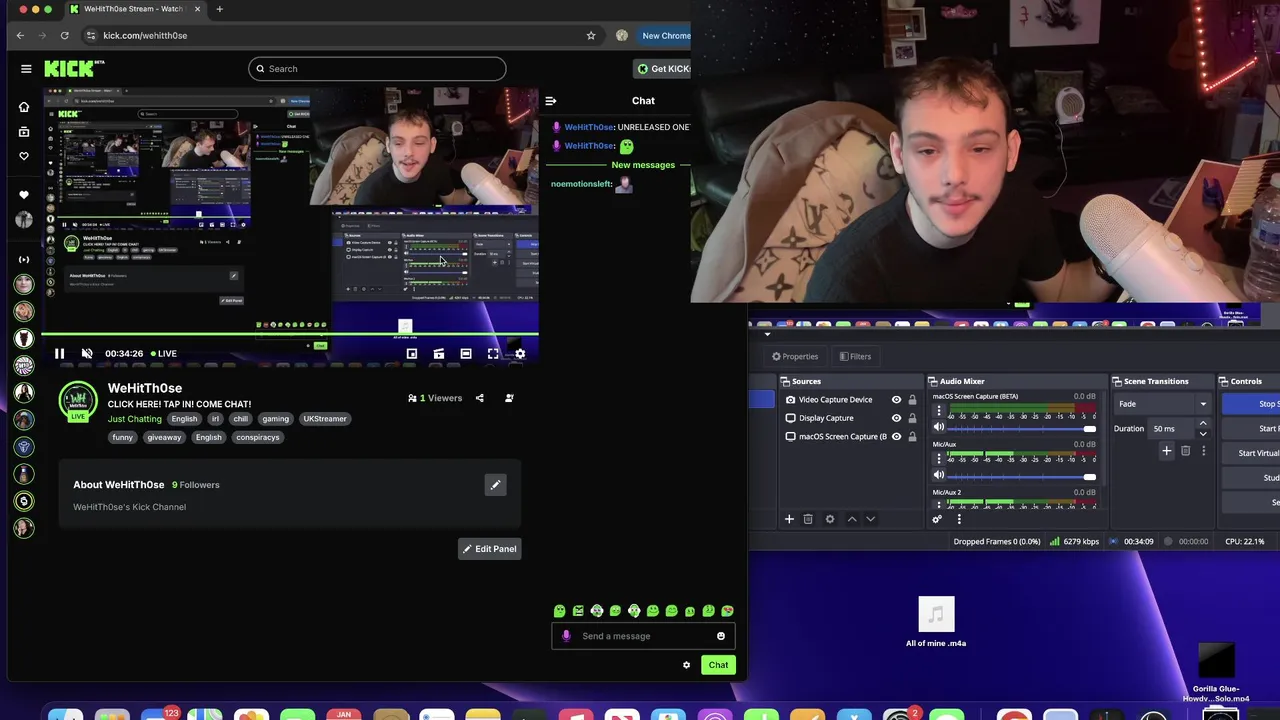Hide the Display Capture source
This screenshot has height=720, width=1280.
(x=896, y=418)
